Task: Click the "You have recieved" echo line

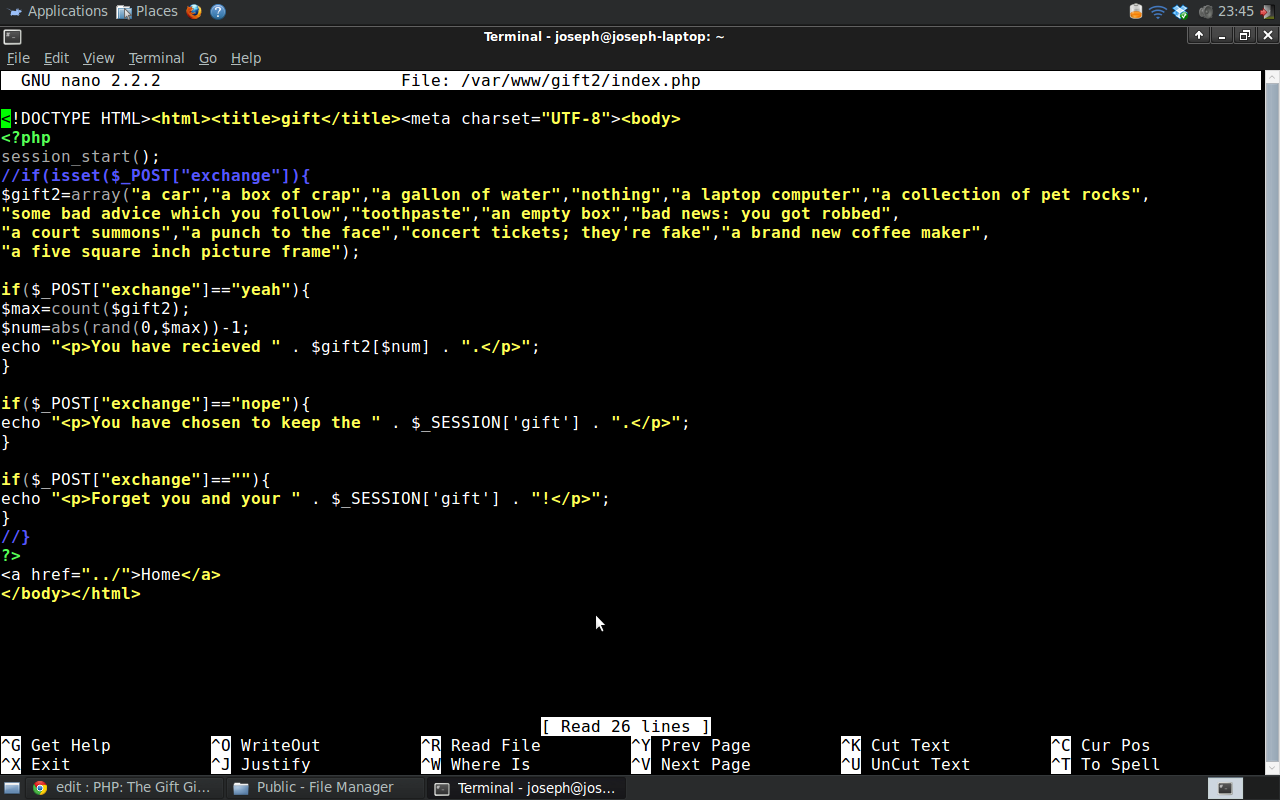Action: coord(271,347)
